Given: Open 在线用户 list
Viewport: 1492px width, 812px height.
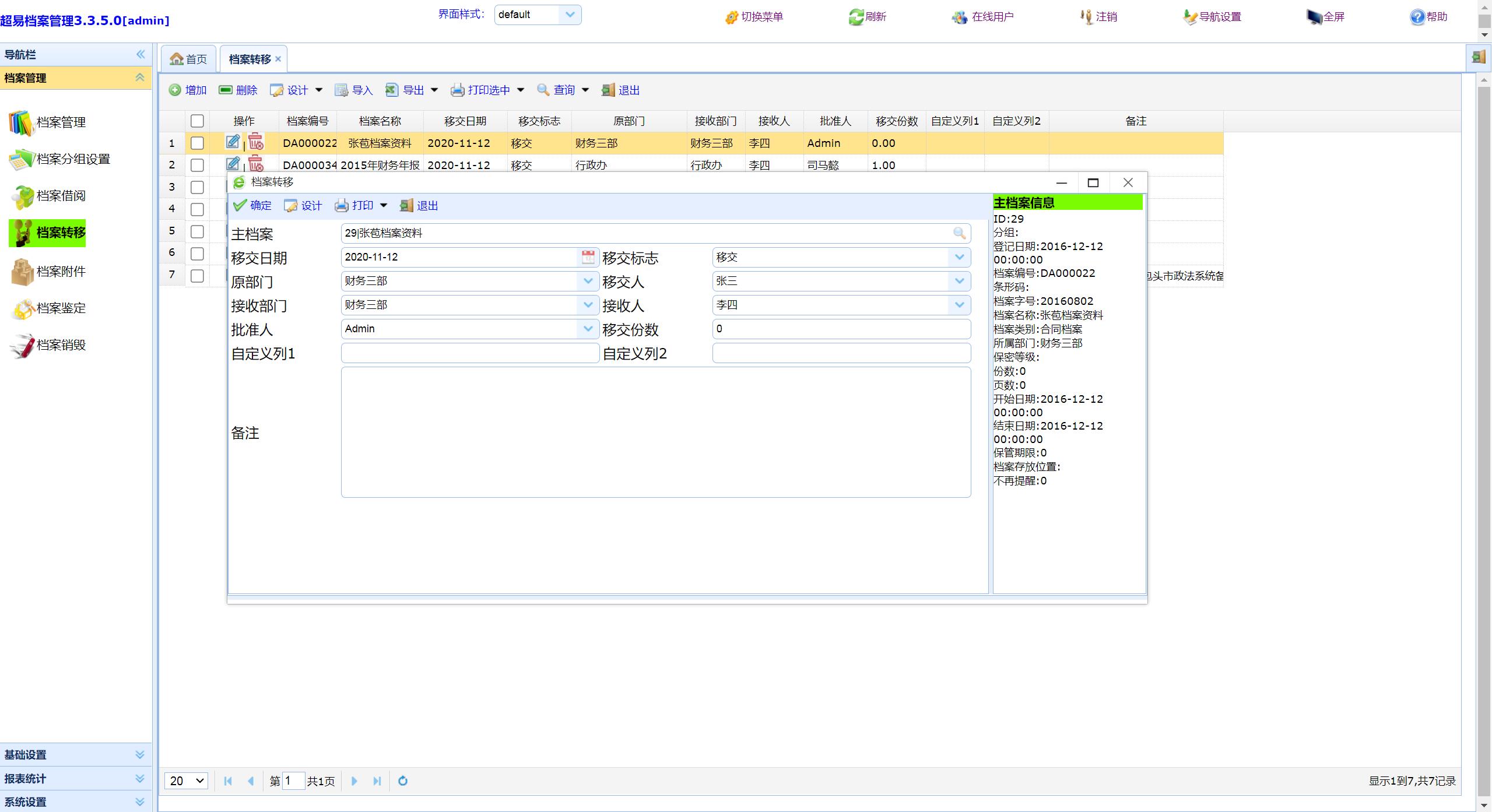Looking at the screenshot, I should pyautogui.click(x=983, y=17).
